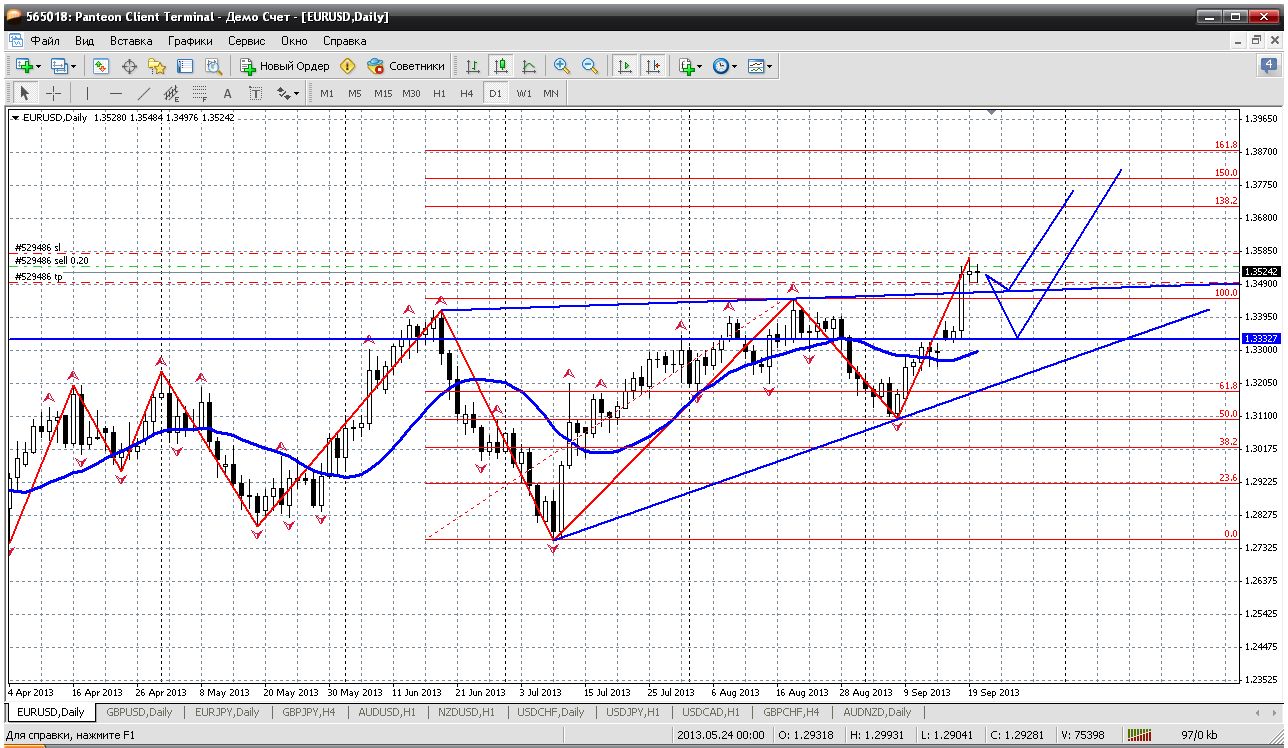This screenshot has height=748, width=1288.
Task: Open the Market Watch window icon
Action: [x=101, y=66]
